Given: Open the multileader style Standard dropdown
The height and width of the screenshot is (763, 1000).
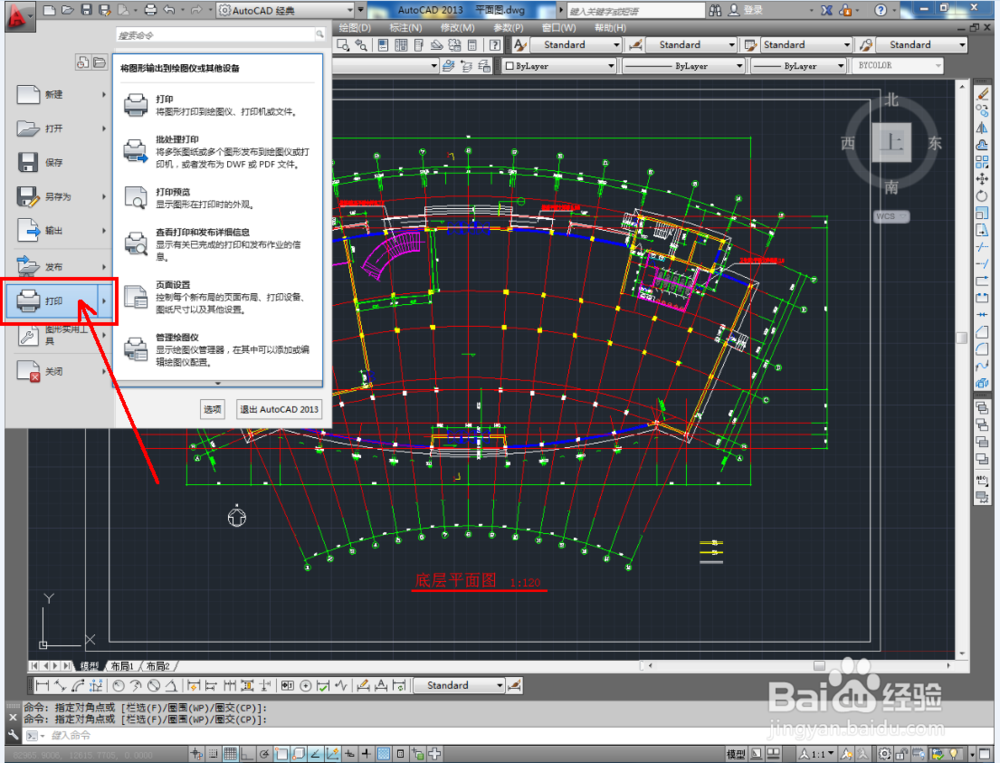Looking at the screenshot, I should click(922, 45).
